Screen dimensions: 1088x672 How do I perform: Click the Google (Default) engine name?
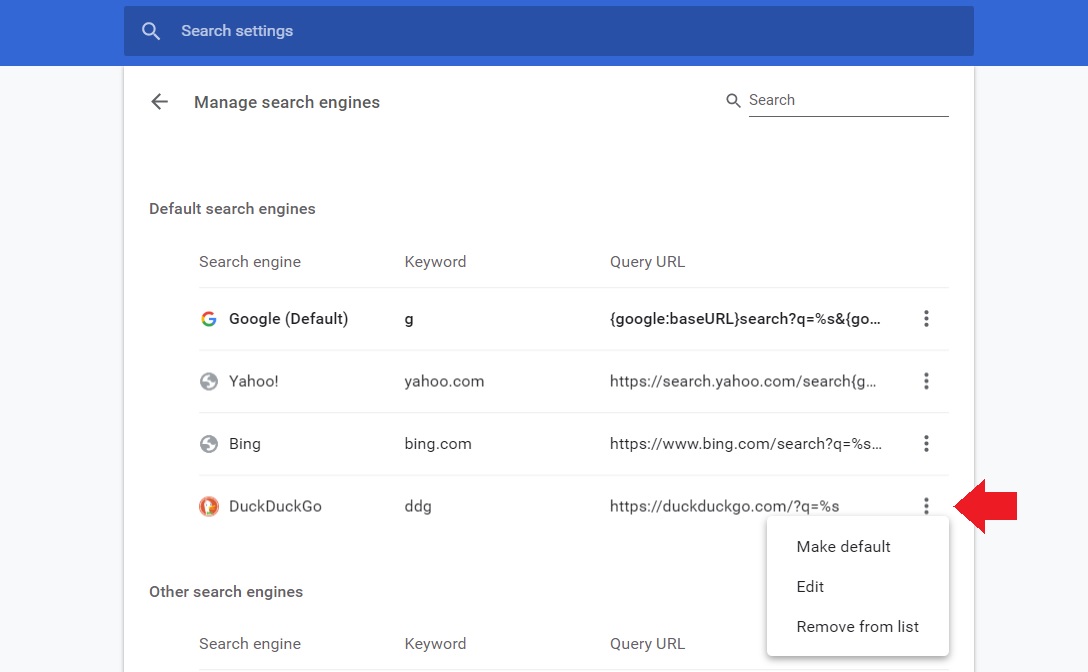tap(288, 319)
